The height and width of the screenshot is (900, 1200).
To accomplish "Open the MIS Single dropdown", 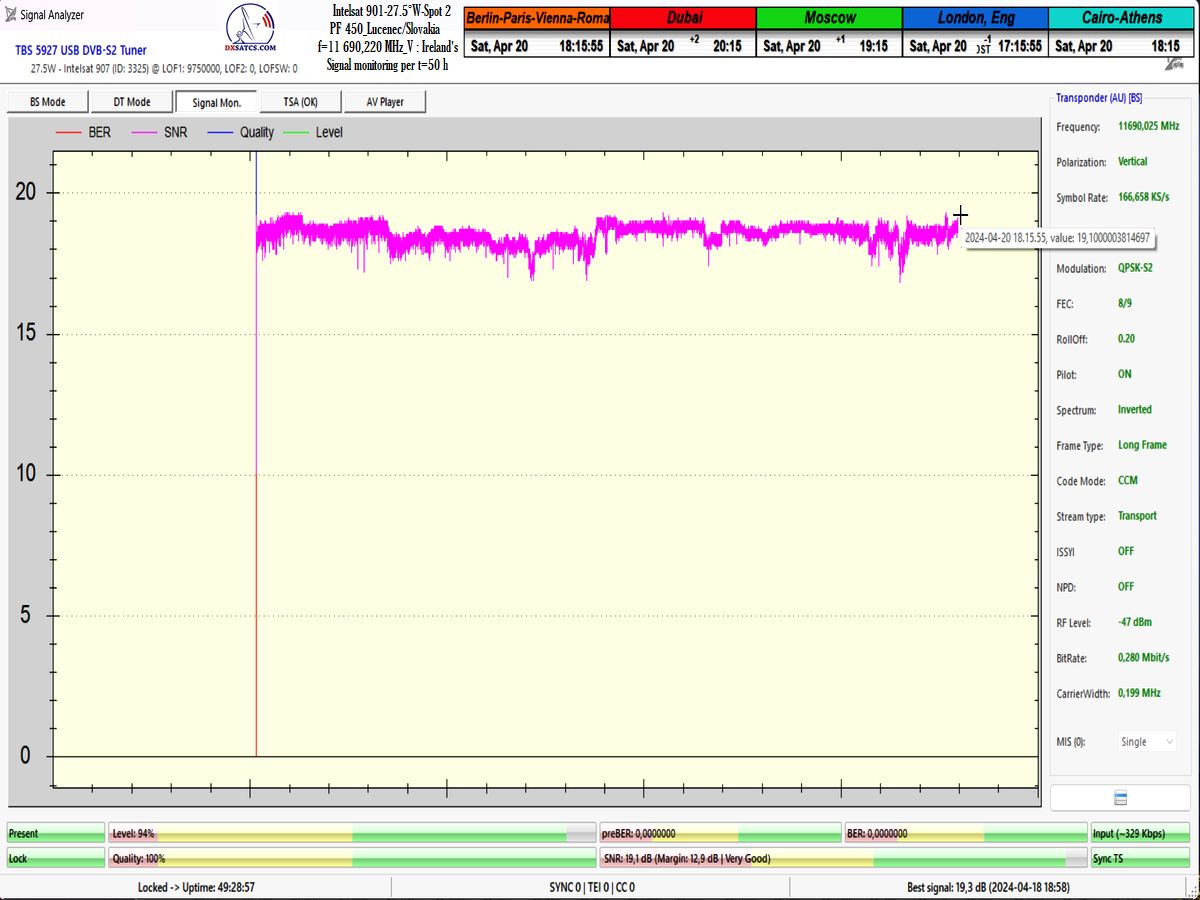I will (1146, 742).
